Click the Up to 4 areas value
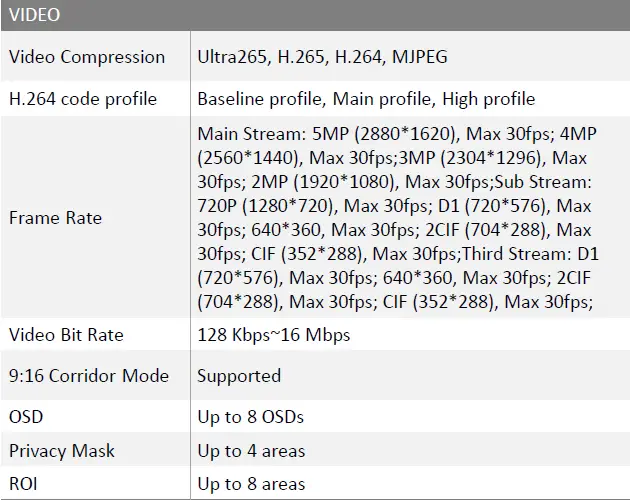The image size is (630, 500). pyautogui.click(x=251, y=451)
